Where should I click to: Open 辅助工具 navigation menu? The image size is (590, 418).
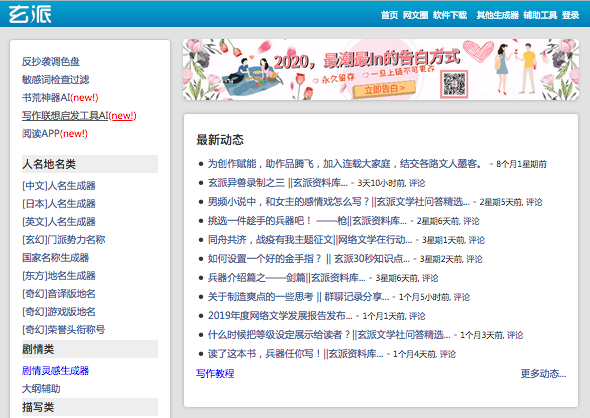(x=540, y=15)
